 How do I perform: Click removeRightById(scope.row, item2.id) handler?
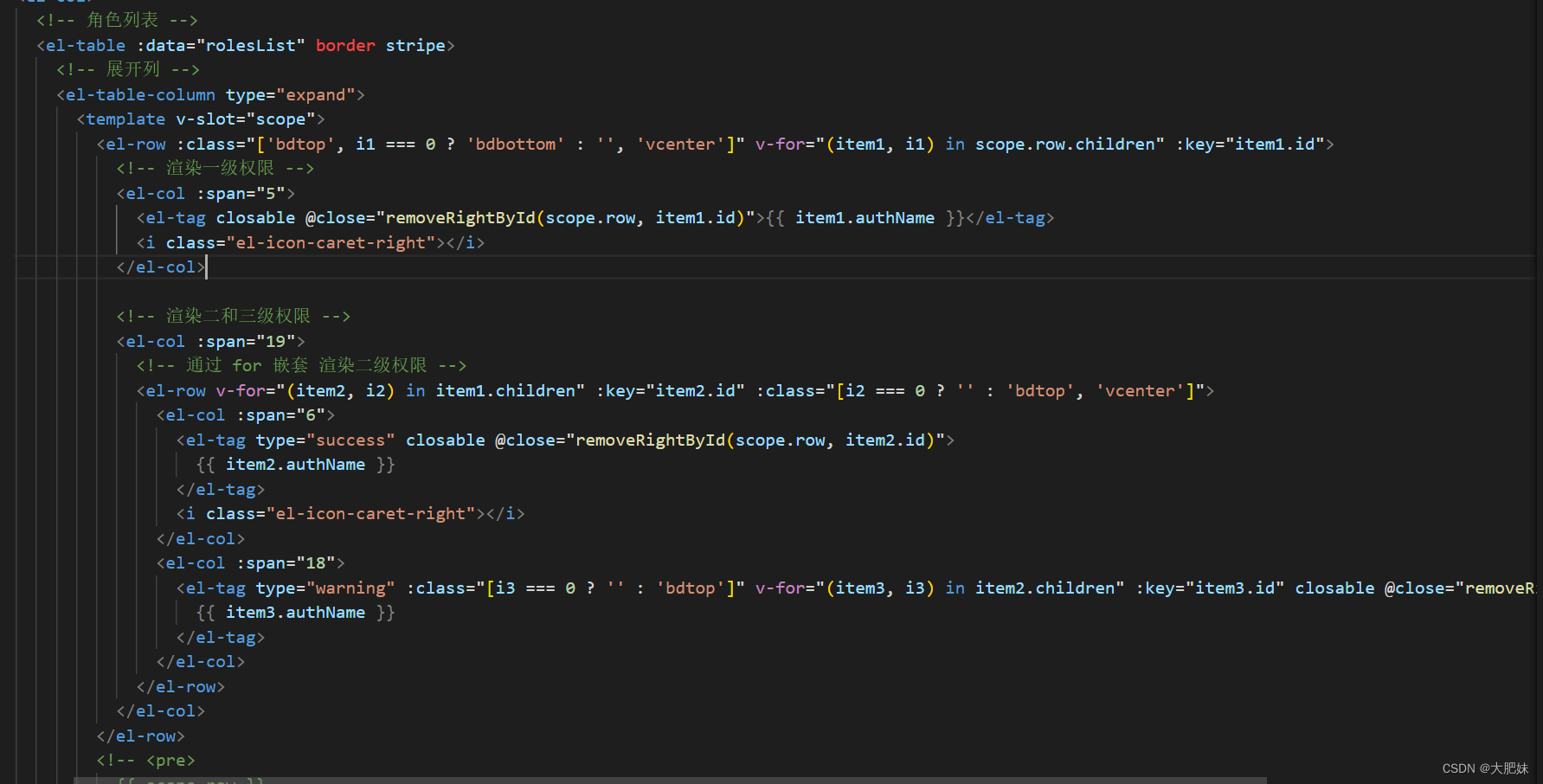[x=755, y=440]
